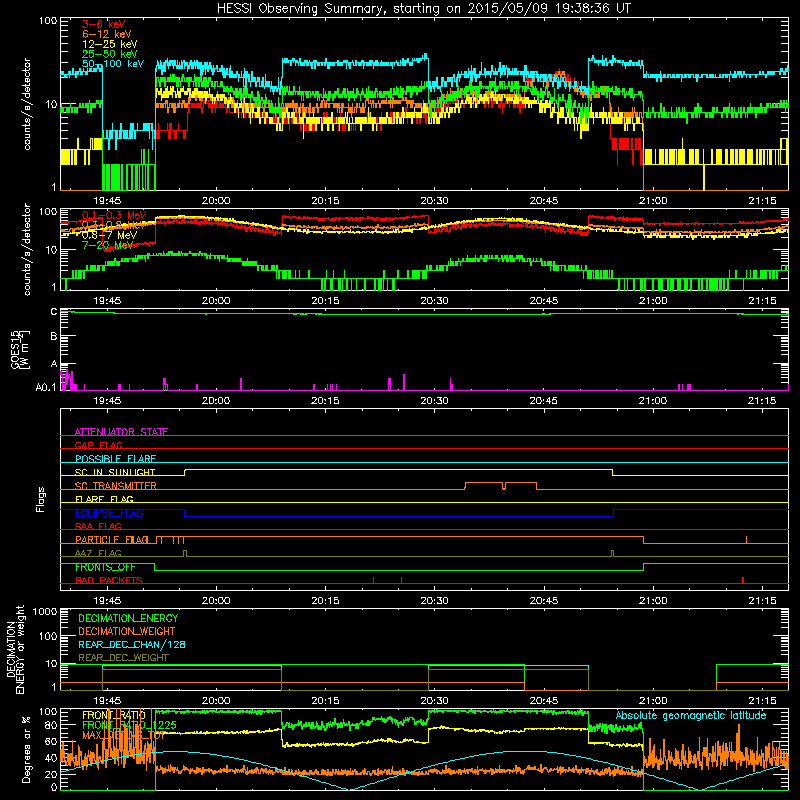Screen dimensions: 800x800
Task: Click the Degrees or % axis label
Action: click(x=26, y=750)
